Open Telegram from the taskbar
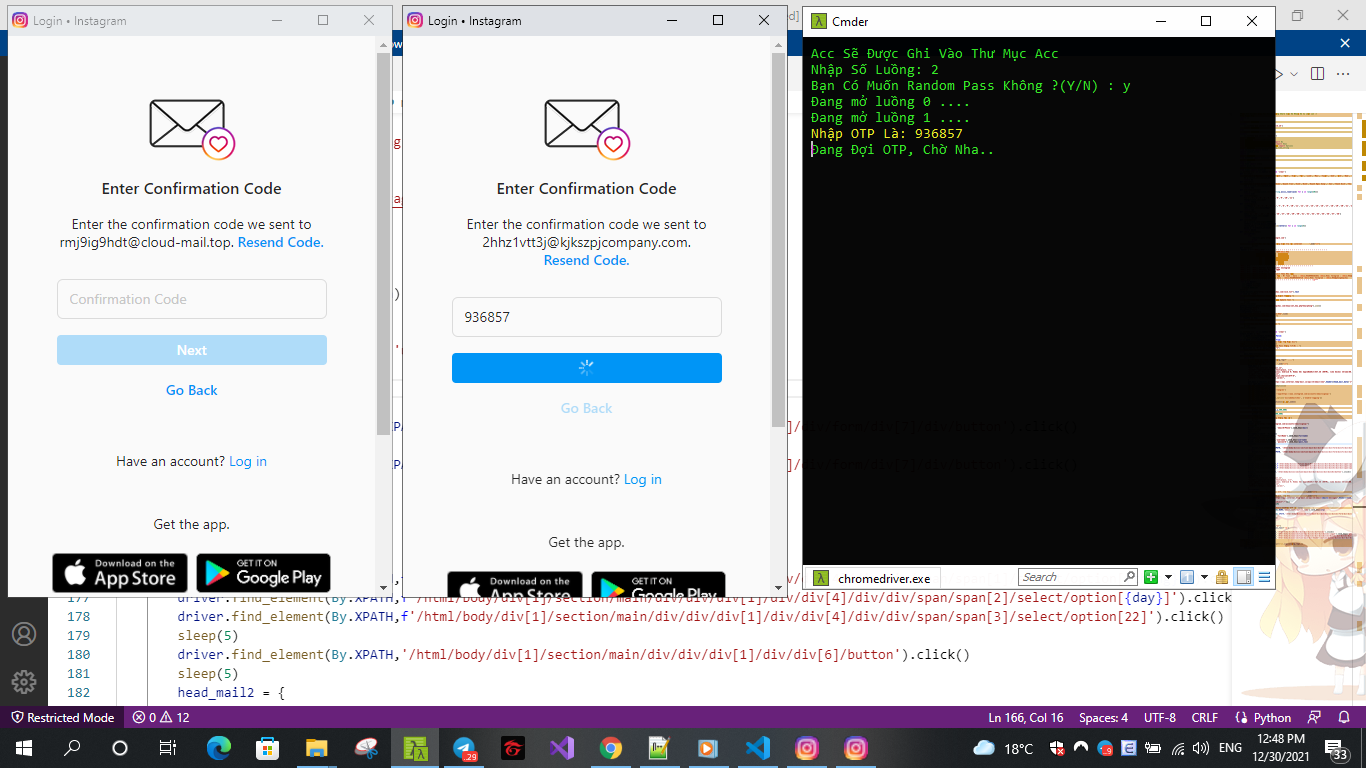 [x=463, y=747]
